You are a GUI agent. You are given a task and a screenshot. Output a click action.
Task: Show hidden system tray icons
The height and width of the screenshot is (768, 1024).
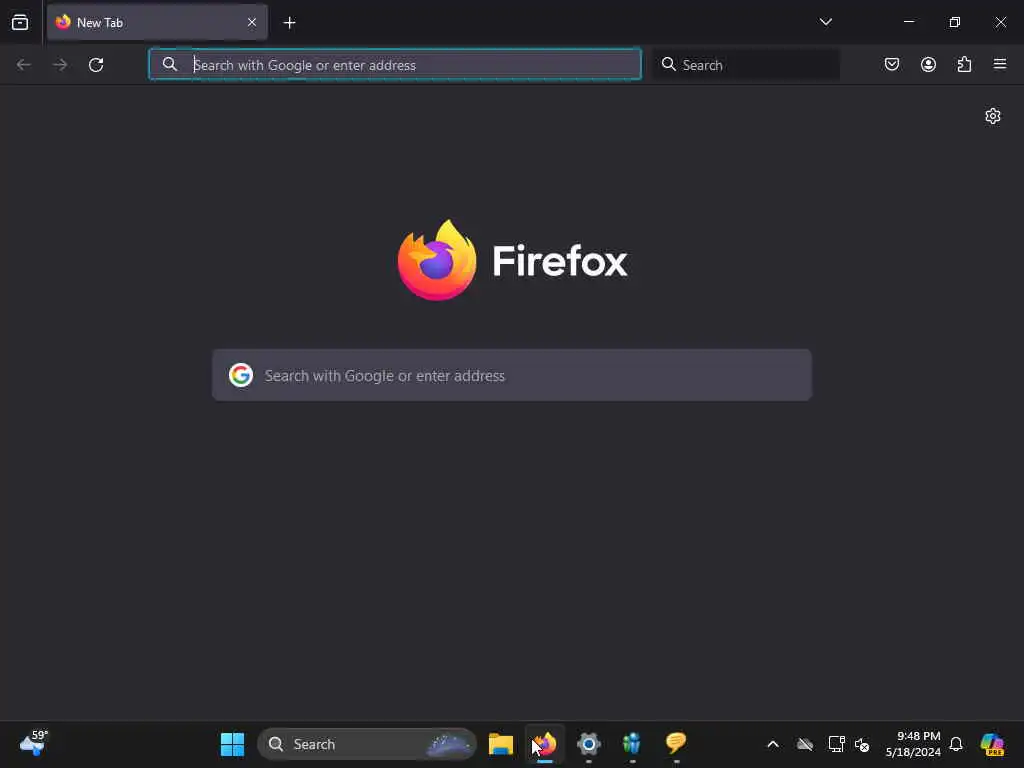[x=773, y=744]
